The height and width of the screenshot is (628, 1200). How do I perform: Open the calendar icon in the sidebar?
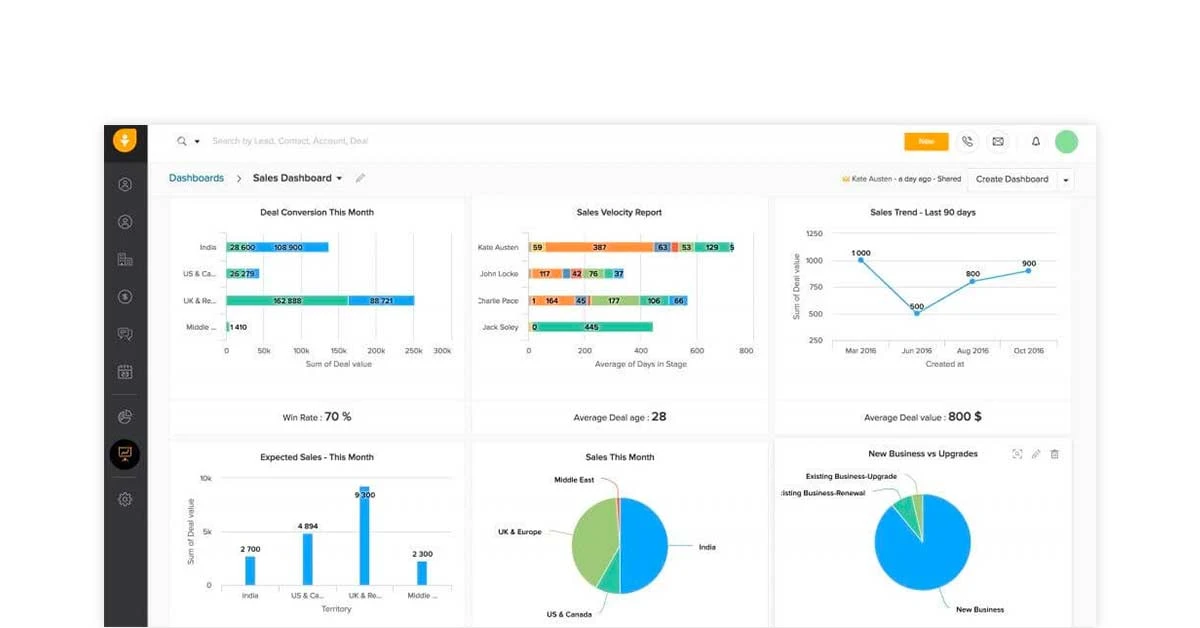[124, 371]
